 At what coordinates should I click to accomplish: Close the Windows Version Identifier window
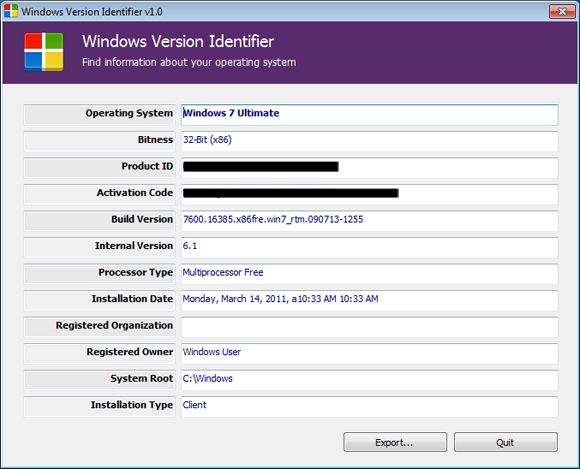[x=562, y=11]
